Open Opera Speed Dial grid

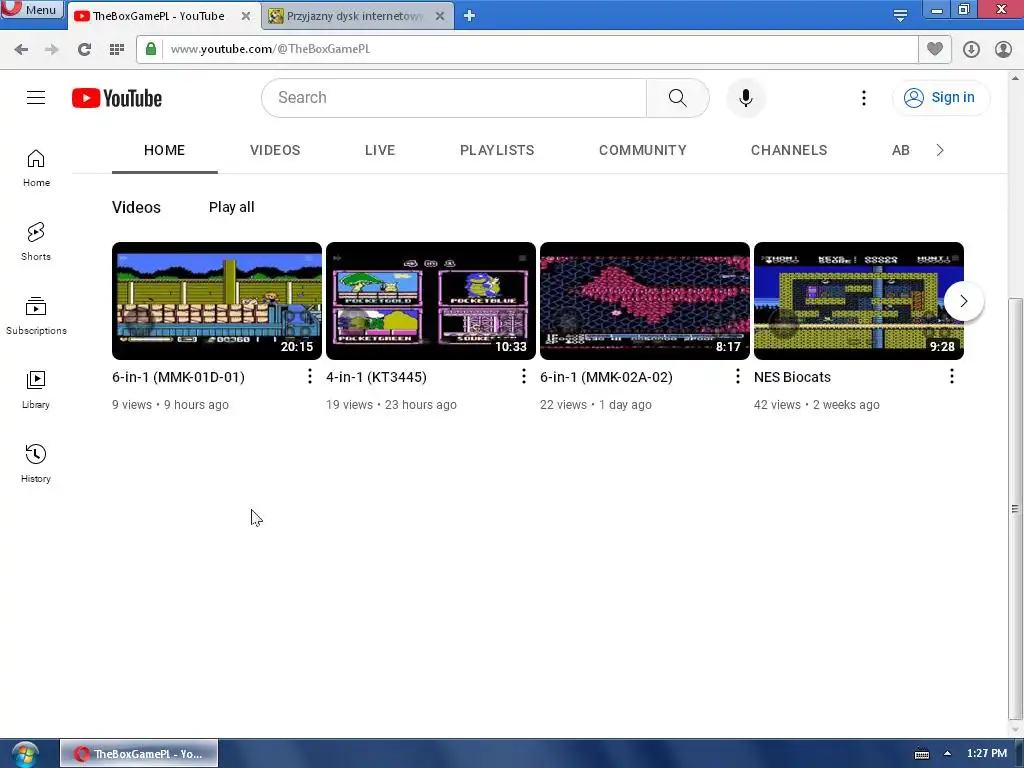coord(117,49)
